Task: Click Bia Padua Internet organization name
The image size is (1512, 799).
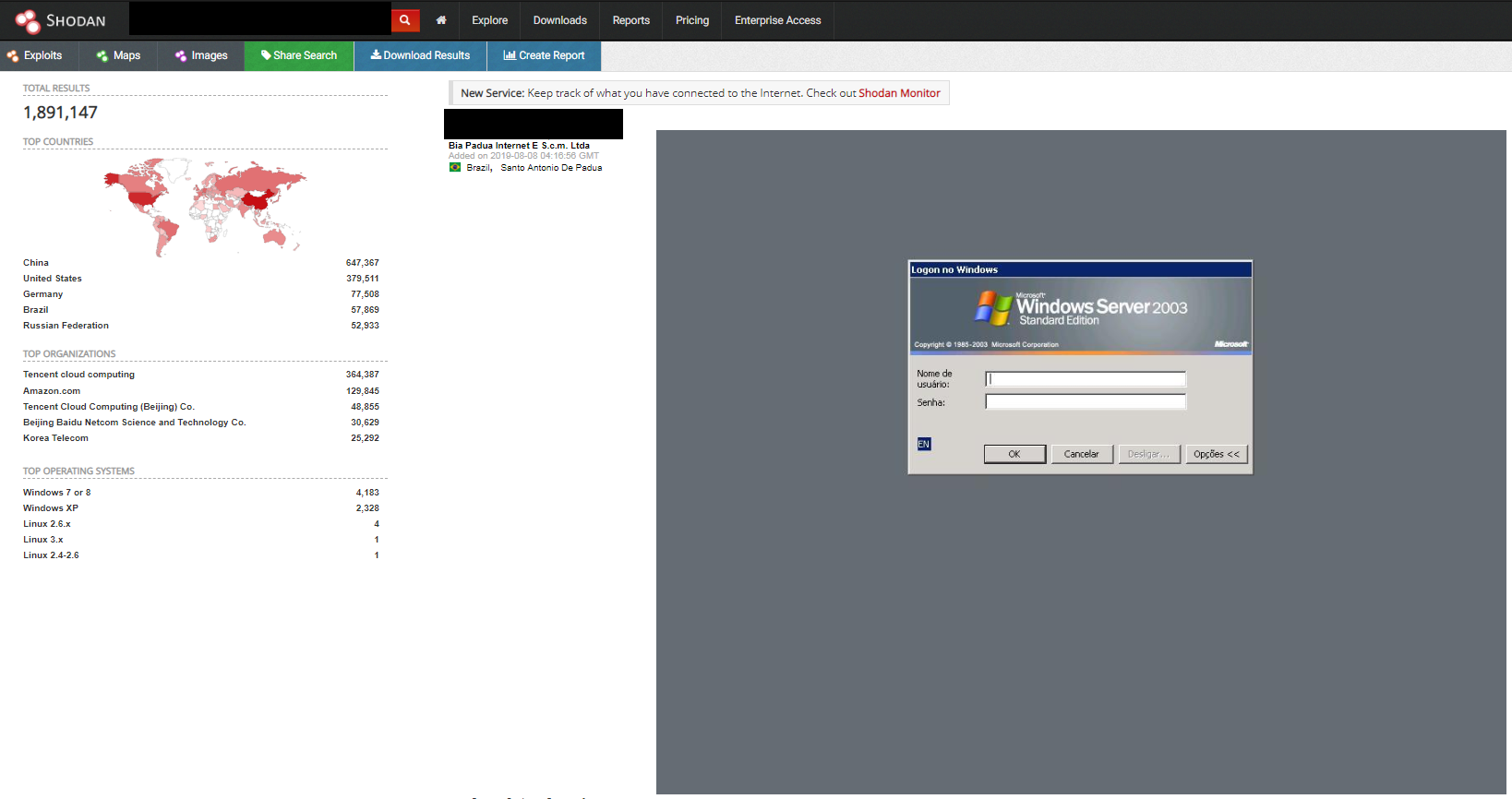Action: [519, 146]
